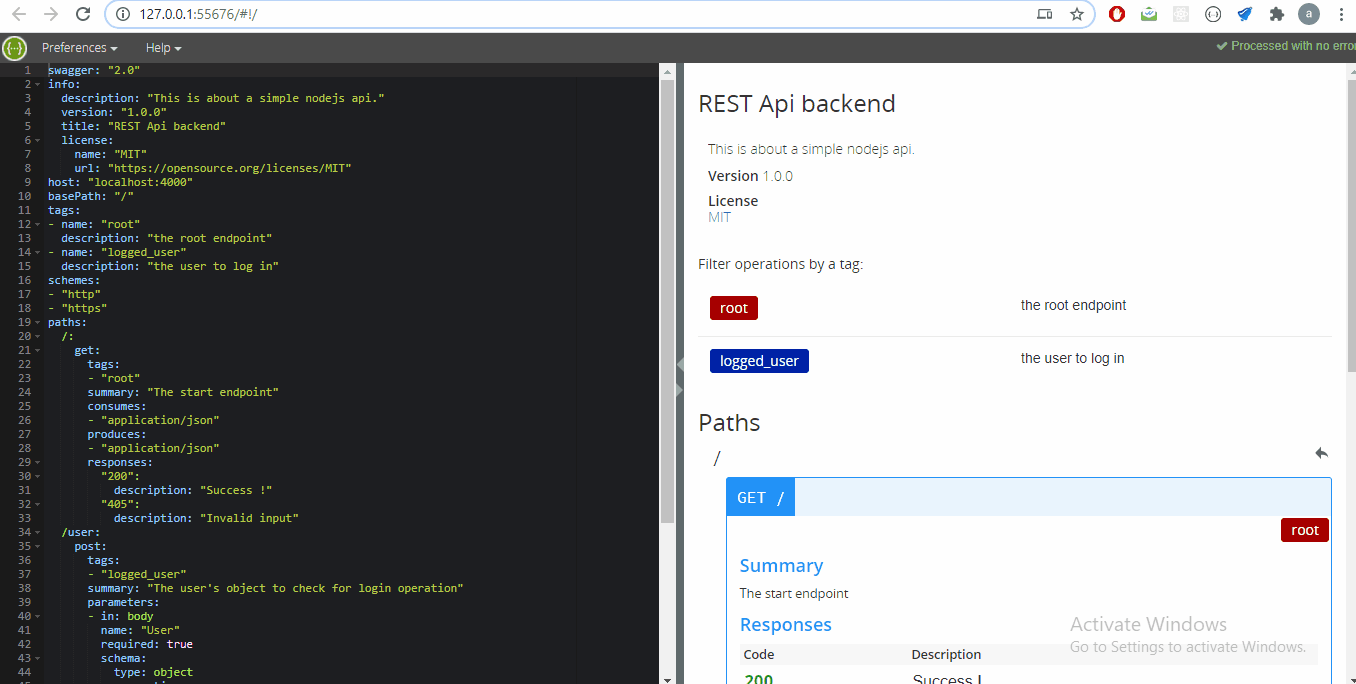Open Chrome's three-dot menu
This screenshot has height=684, width=1356.
click(x=1340, y=14)
